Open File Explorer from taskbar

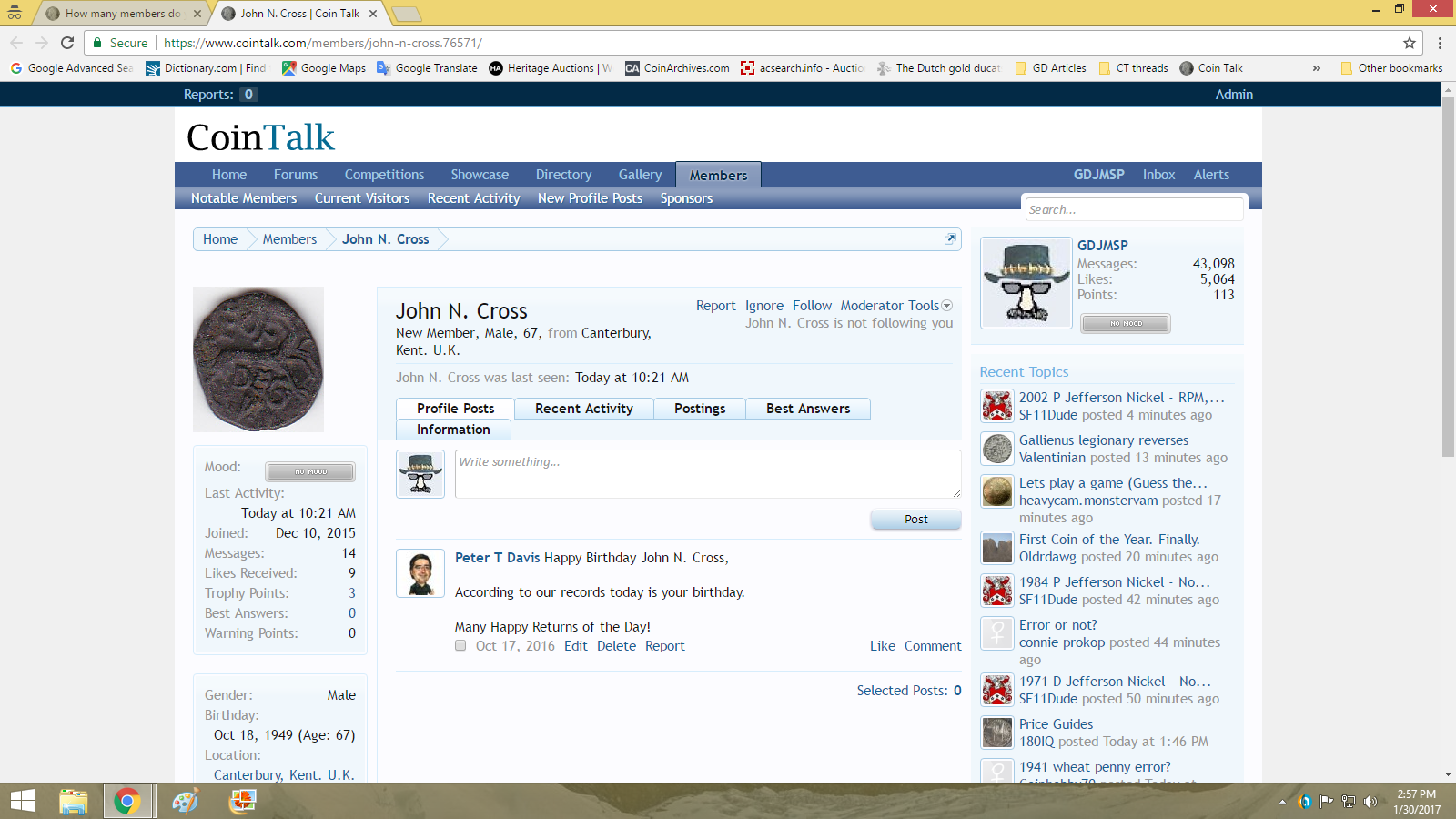click(73, 801)
